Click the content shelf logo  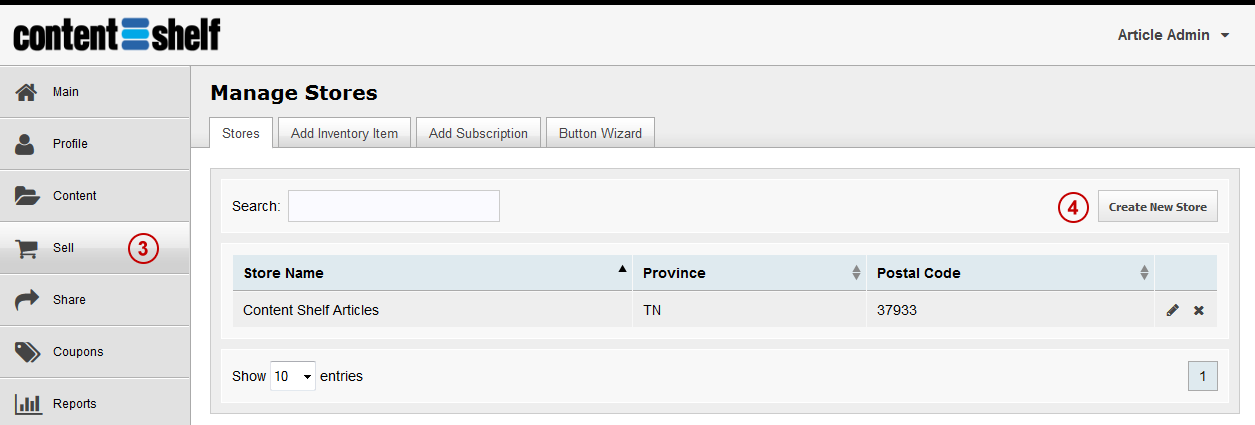pos(116,35)
